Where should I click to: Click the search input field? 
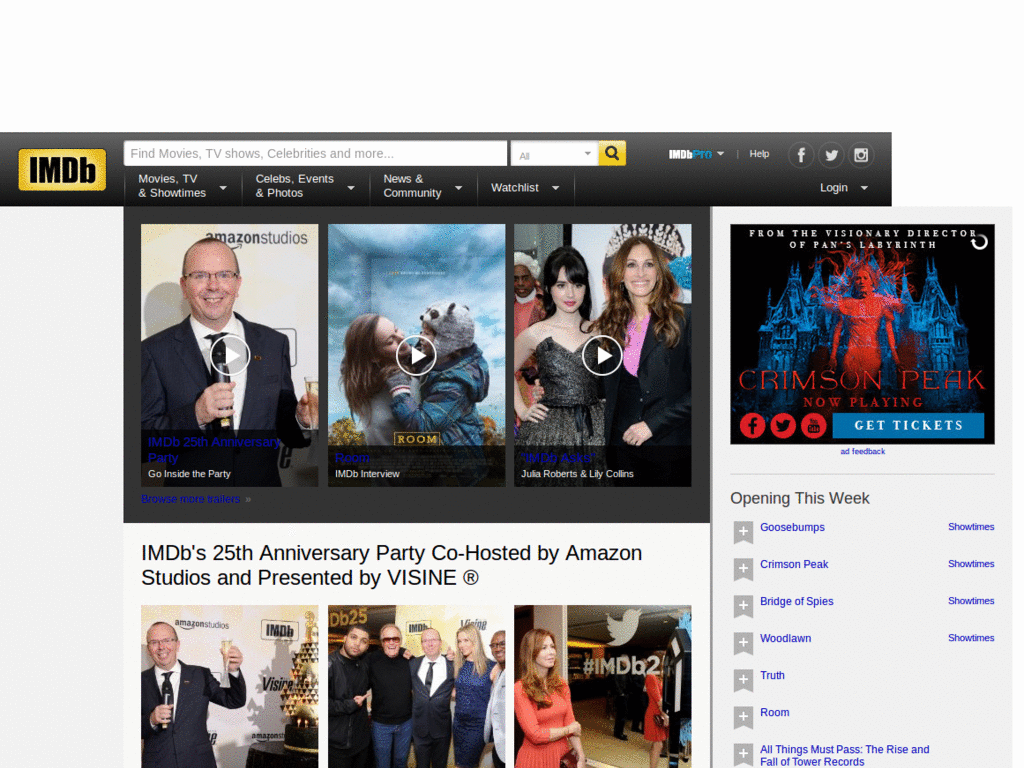(315, 153)
